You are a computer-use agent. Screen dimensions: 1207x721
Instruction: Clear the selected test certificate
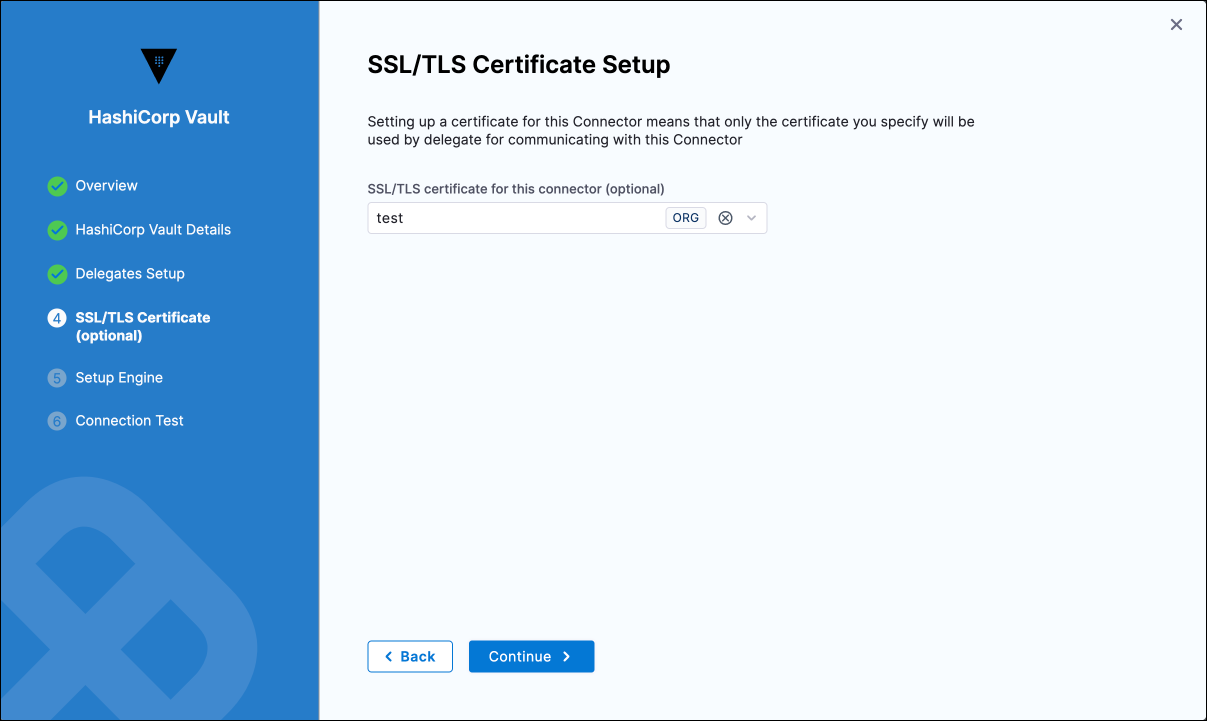pyautogui.click(x=726, y=218)
